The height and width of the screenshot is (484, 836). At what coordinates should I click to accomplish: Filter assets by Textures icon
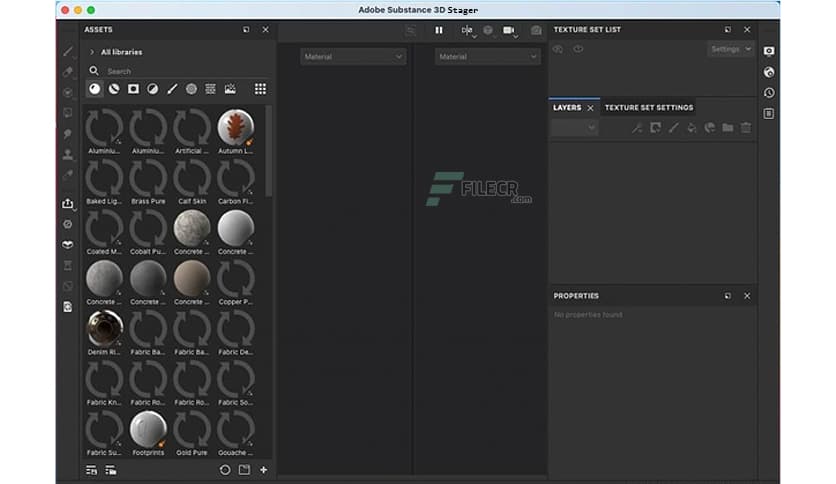pos(211,89)
